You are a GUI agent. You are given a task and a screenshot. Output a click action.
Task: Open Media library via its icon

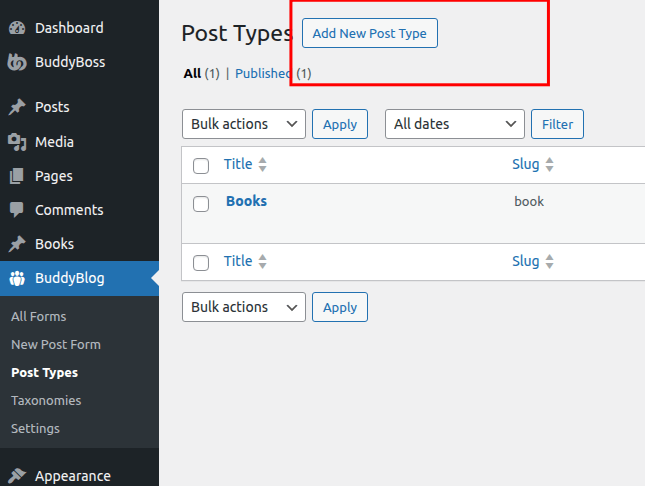point(17,142)
